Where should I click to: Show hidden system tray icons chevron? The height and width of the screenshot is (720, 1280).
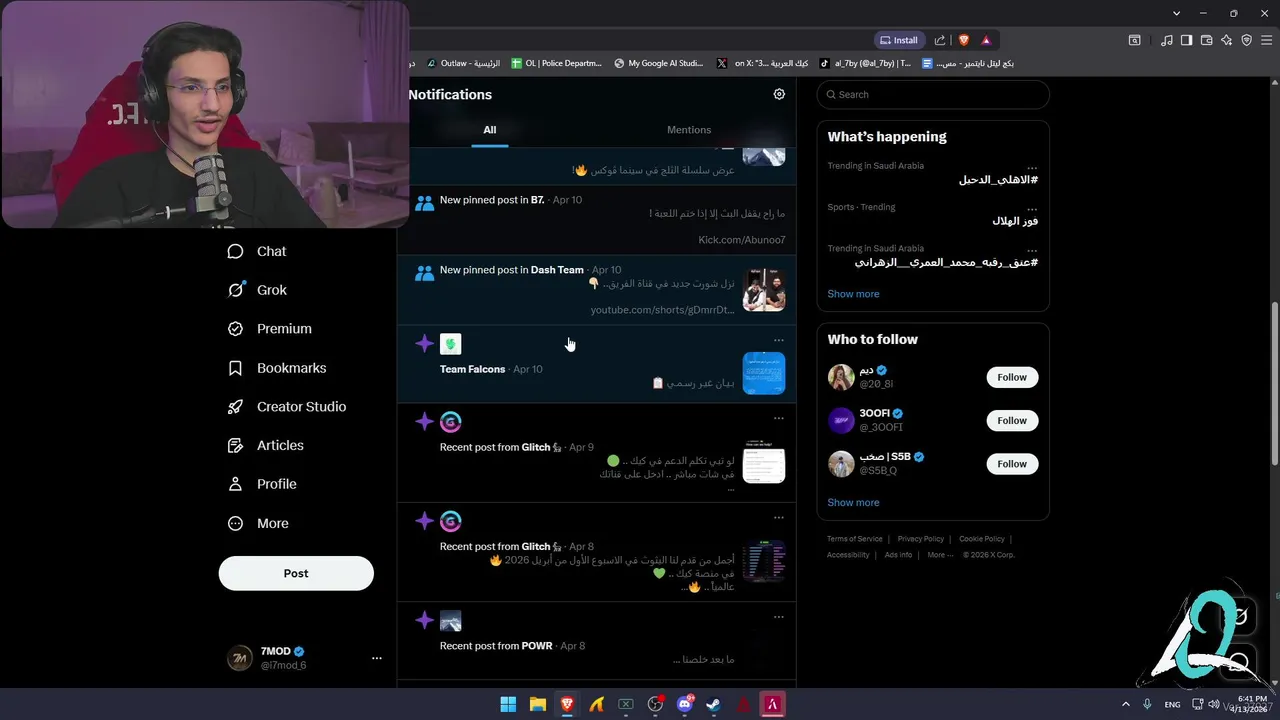click(1125, 704)
